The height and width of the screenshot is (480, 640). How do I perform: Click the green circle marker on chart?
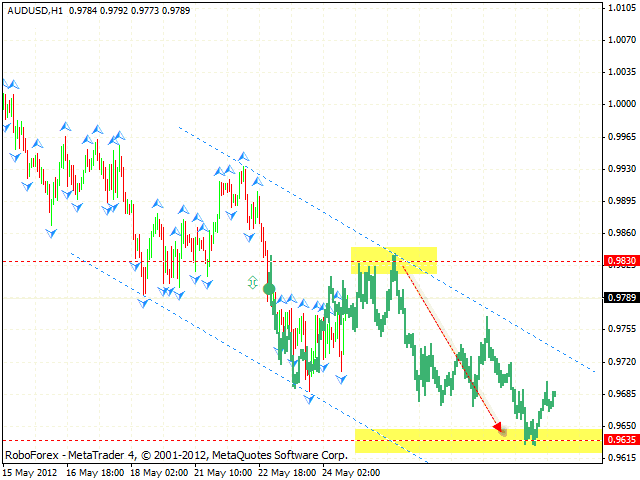click(x=268, y=288)
